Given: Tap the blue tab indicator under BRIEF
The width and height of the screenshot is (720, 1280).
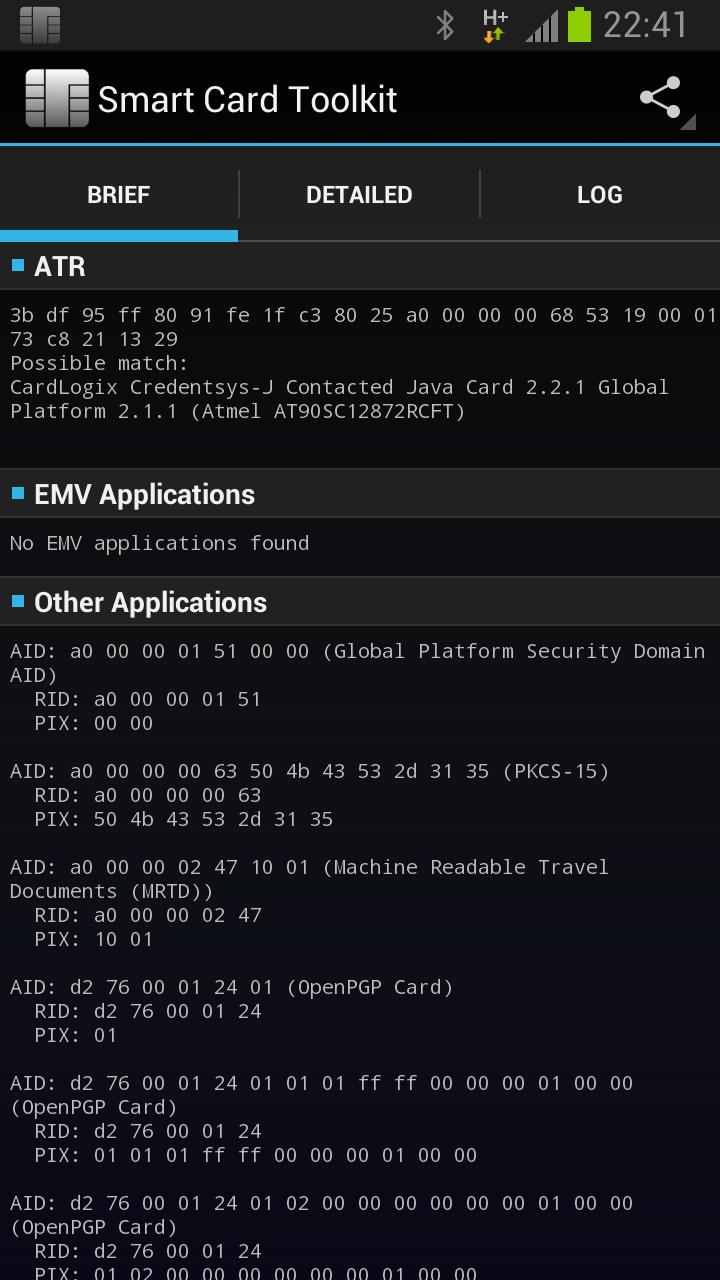Looking at the screenshot, I should pyautogui.click(x=118, y=233).
